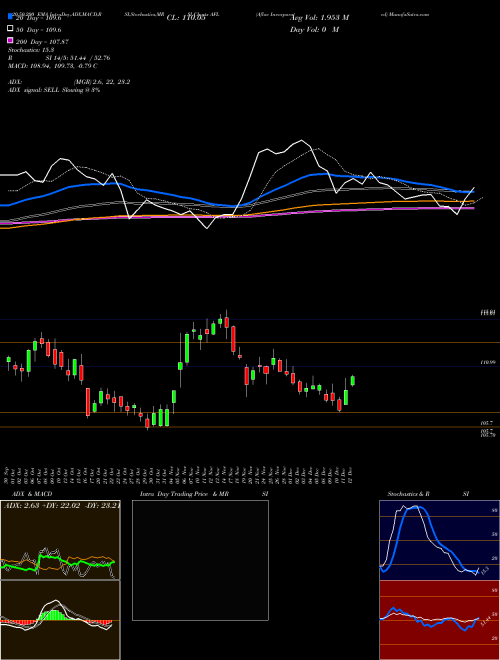Open the red RSI chart panel
The image size is (500, 660).
pyautogui.click(x=439, y=620)
